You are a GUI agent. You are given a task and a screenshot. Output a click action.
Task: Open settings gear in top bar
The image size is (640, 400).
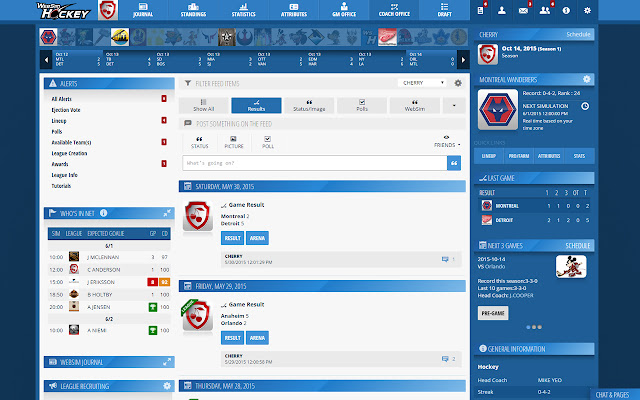tap(587, 11)
